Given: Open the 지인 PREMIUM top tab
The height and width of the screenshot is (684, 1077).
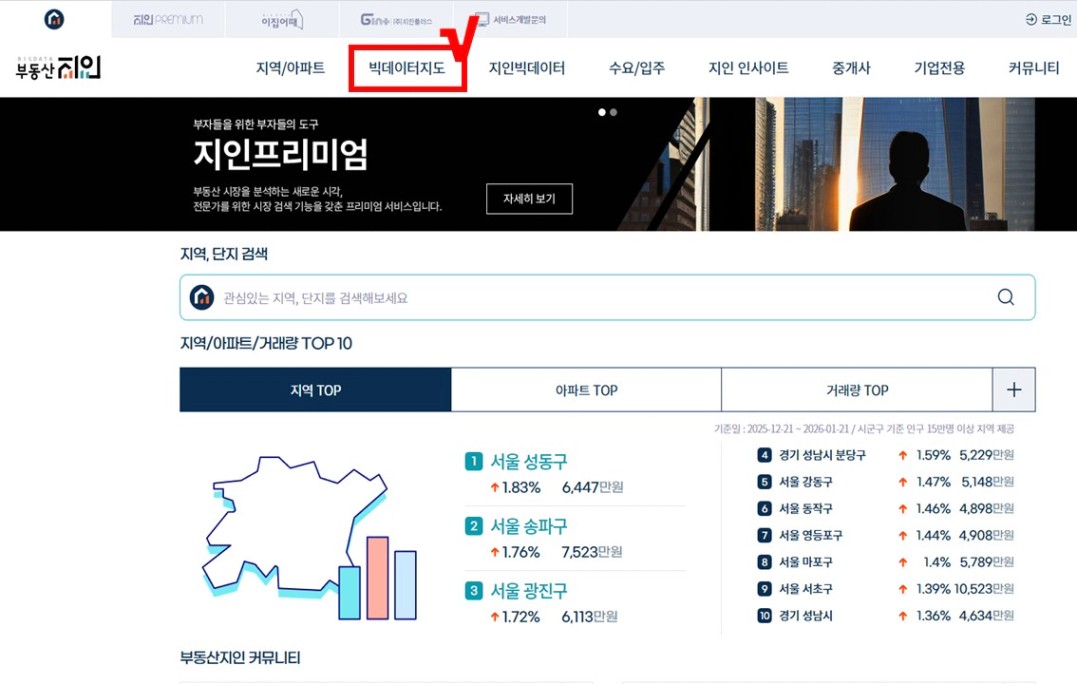Looking at the screenshot, I should 168,19.
